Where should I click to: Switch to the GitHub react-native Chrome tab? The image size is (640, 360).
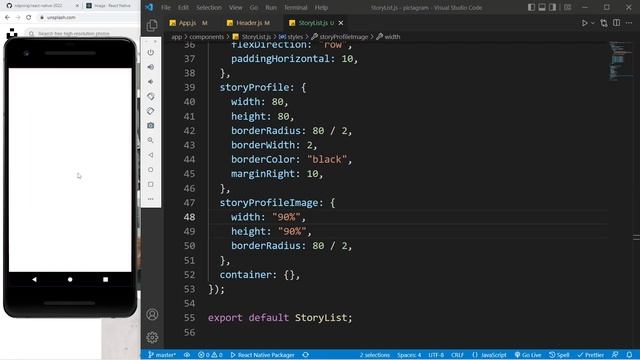(39, 6)
